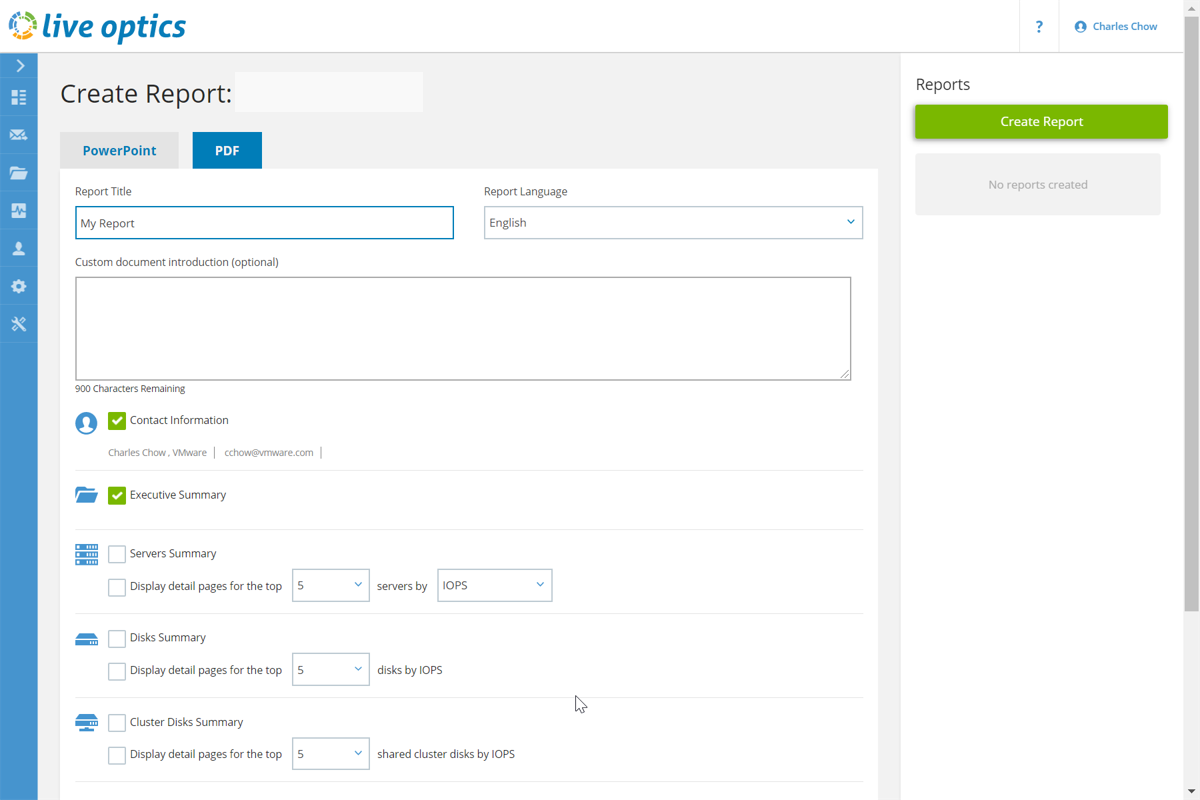This screenshot has width=1200, height=800.
Task: Open the projects folder icon in sidebar
Action: [19, 173]
